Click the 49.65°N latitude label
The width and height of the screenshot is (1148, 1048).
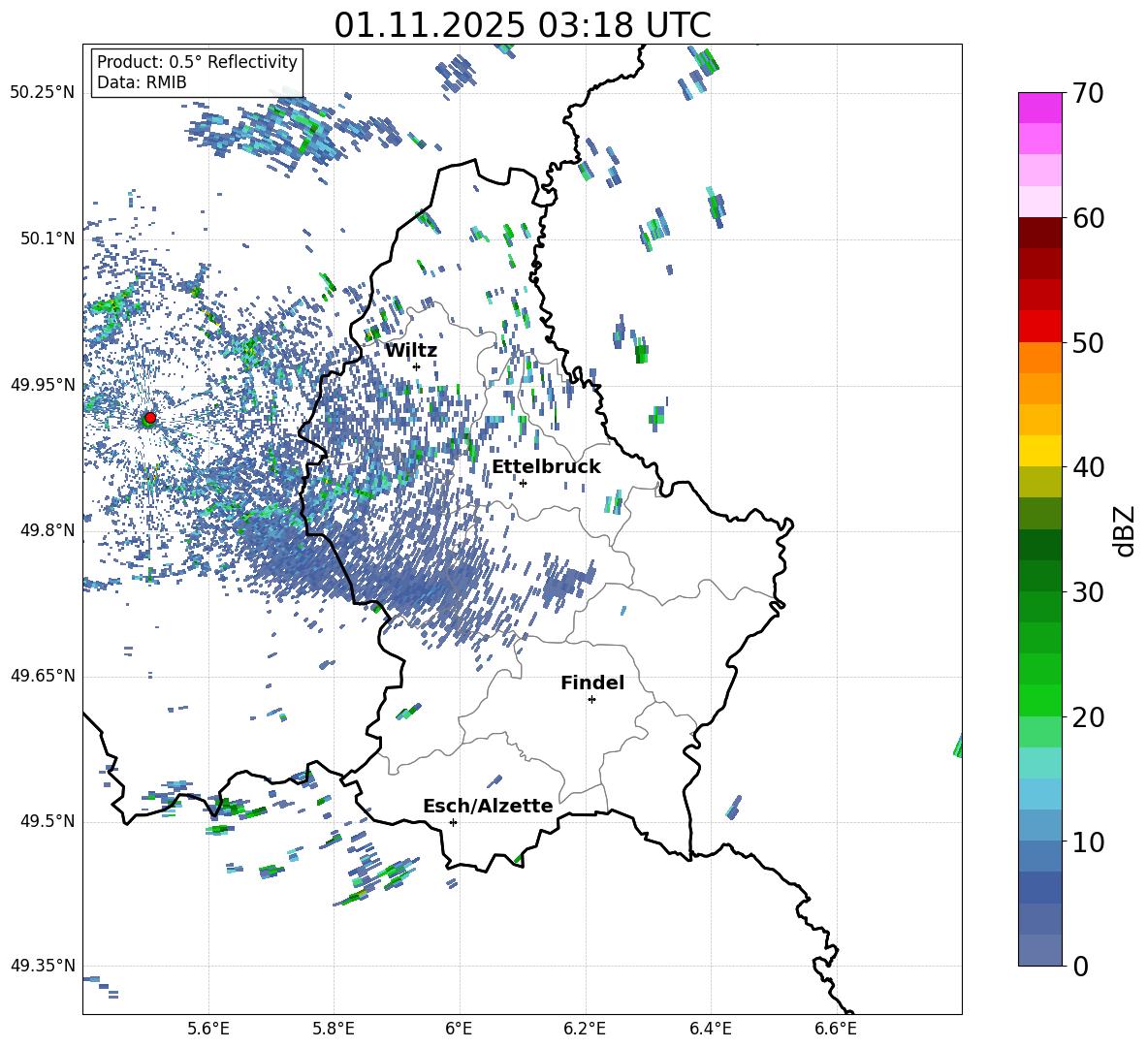pyautogui.click(x=43, y=675)
